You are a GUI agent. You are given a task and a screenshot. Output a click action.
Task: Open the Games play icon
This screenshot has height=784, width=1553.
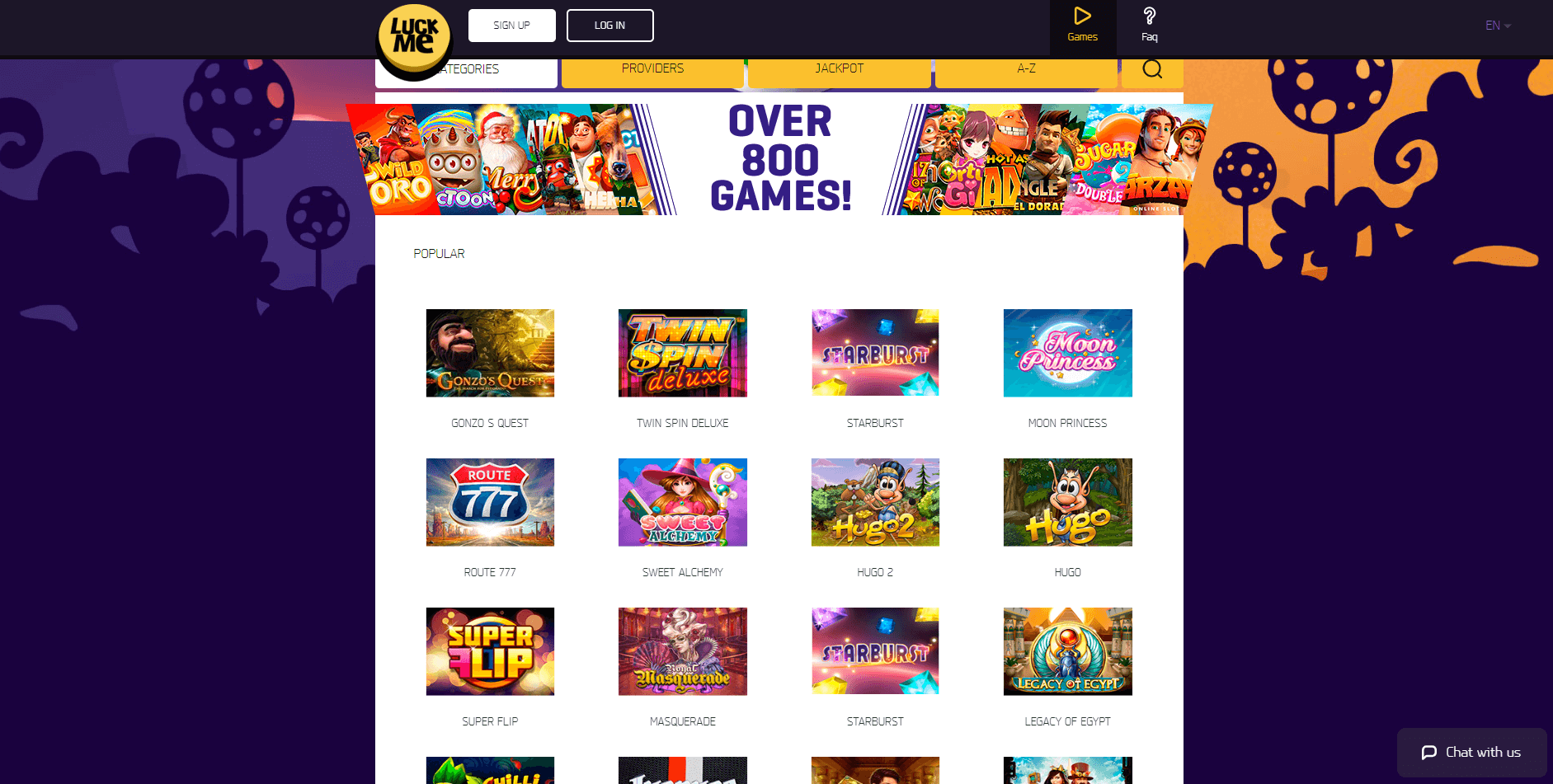click(1082, 16)
